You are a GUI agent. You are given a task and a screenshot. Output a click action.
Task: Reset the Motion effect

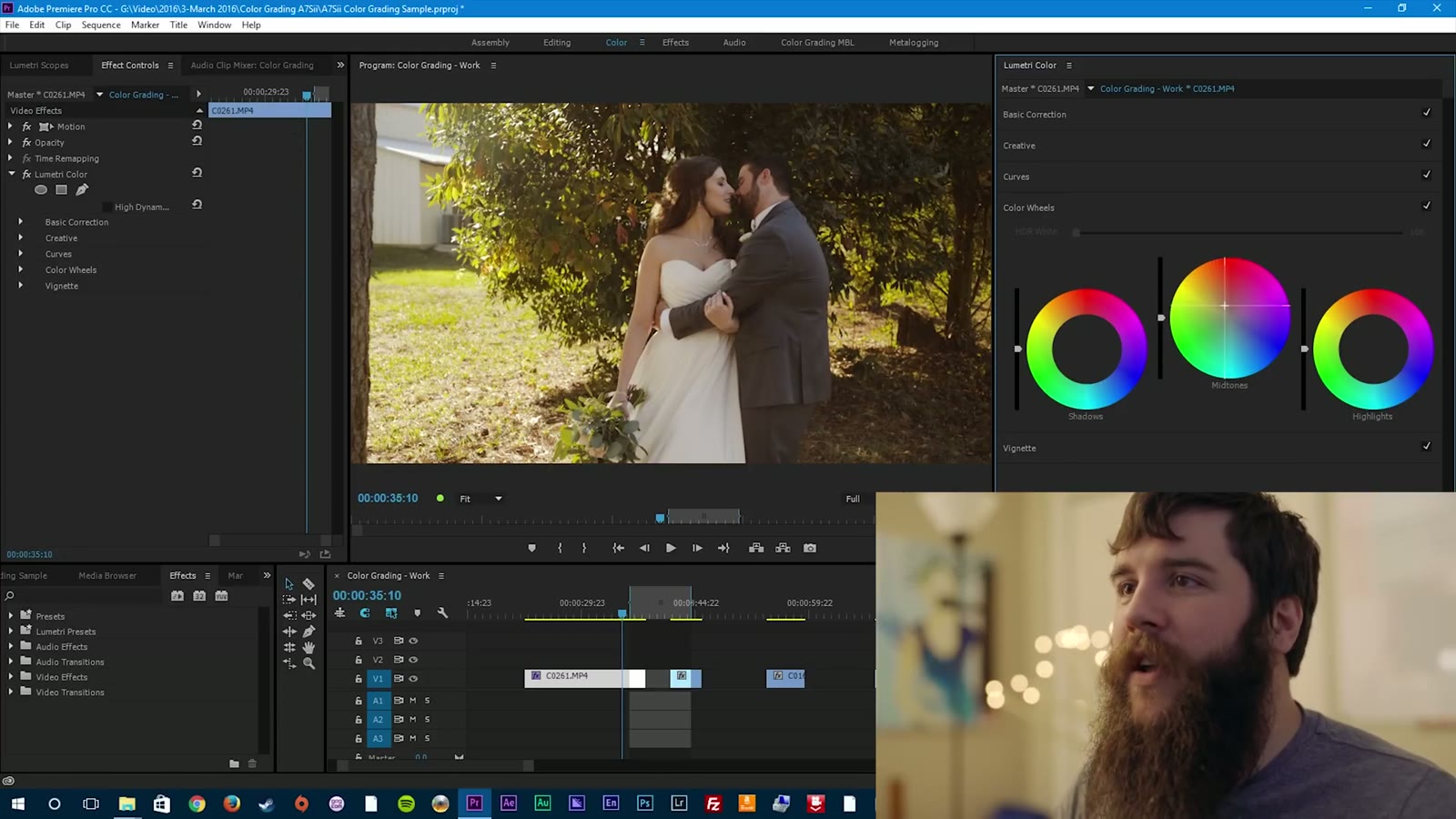[x=197, y=126]
